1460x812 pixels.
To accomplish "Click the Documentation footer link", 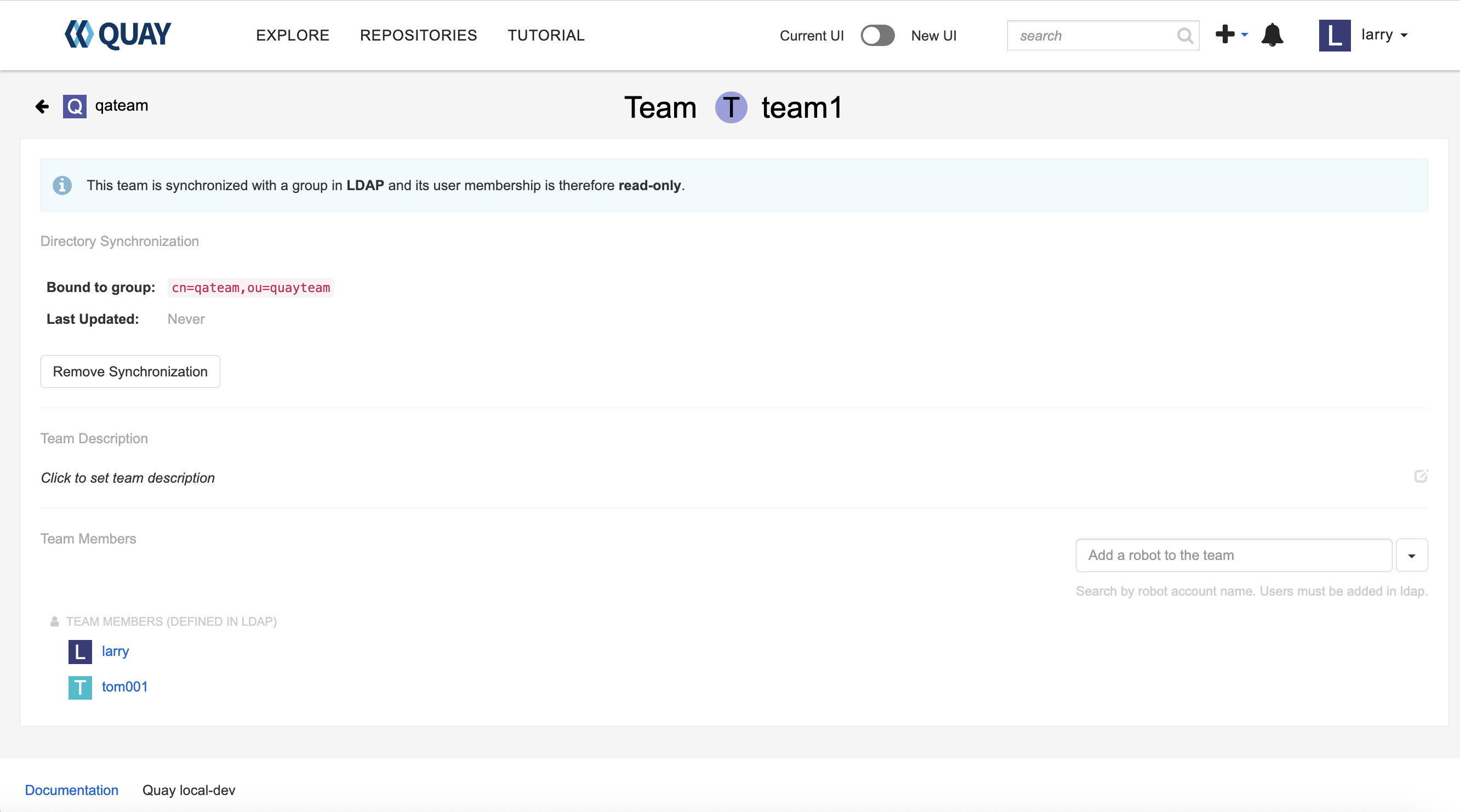I will coord(71,790).
